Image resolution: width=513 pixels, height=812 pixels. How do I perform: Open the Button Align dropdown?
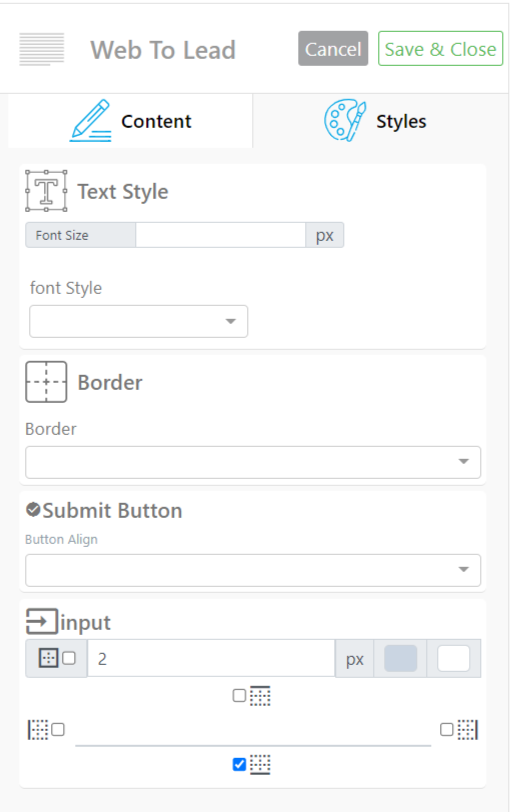coord(253,570)
